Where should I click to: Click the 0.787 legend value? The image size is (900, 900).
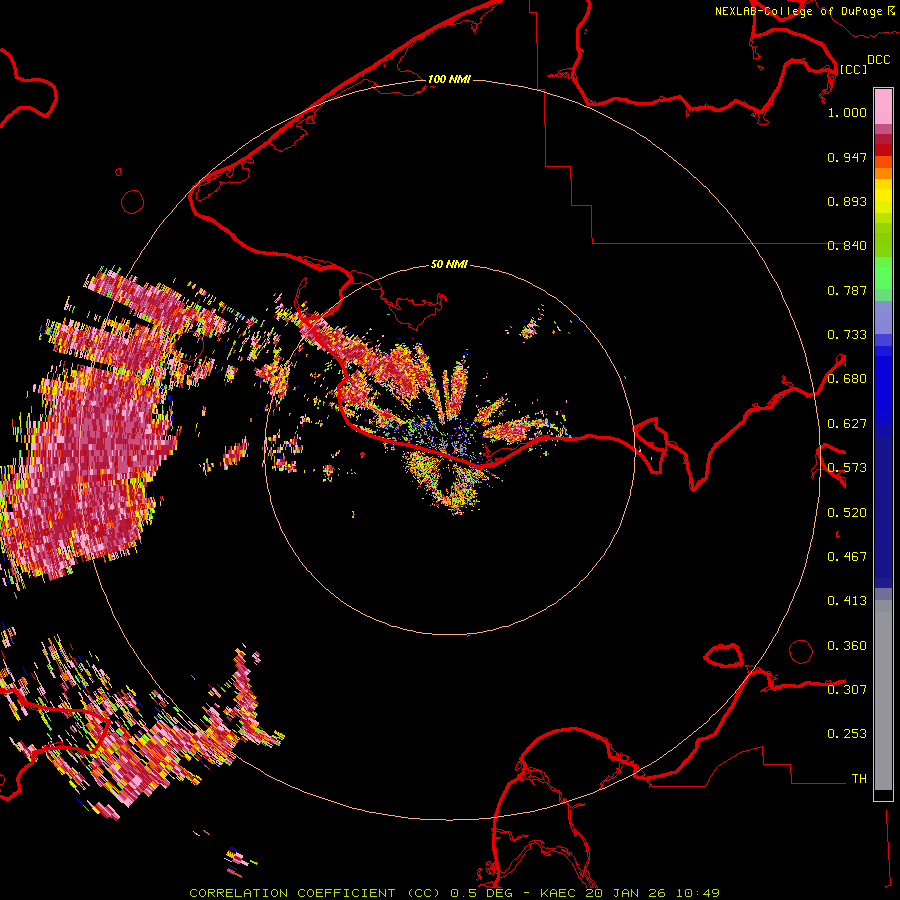point(847,290)
